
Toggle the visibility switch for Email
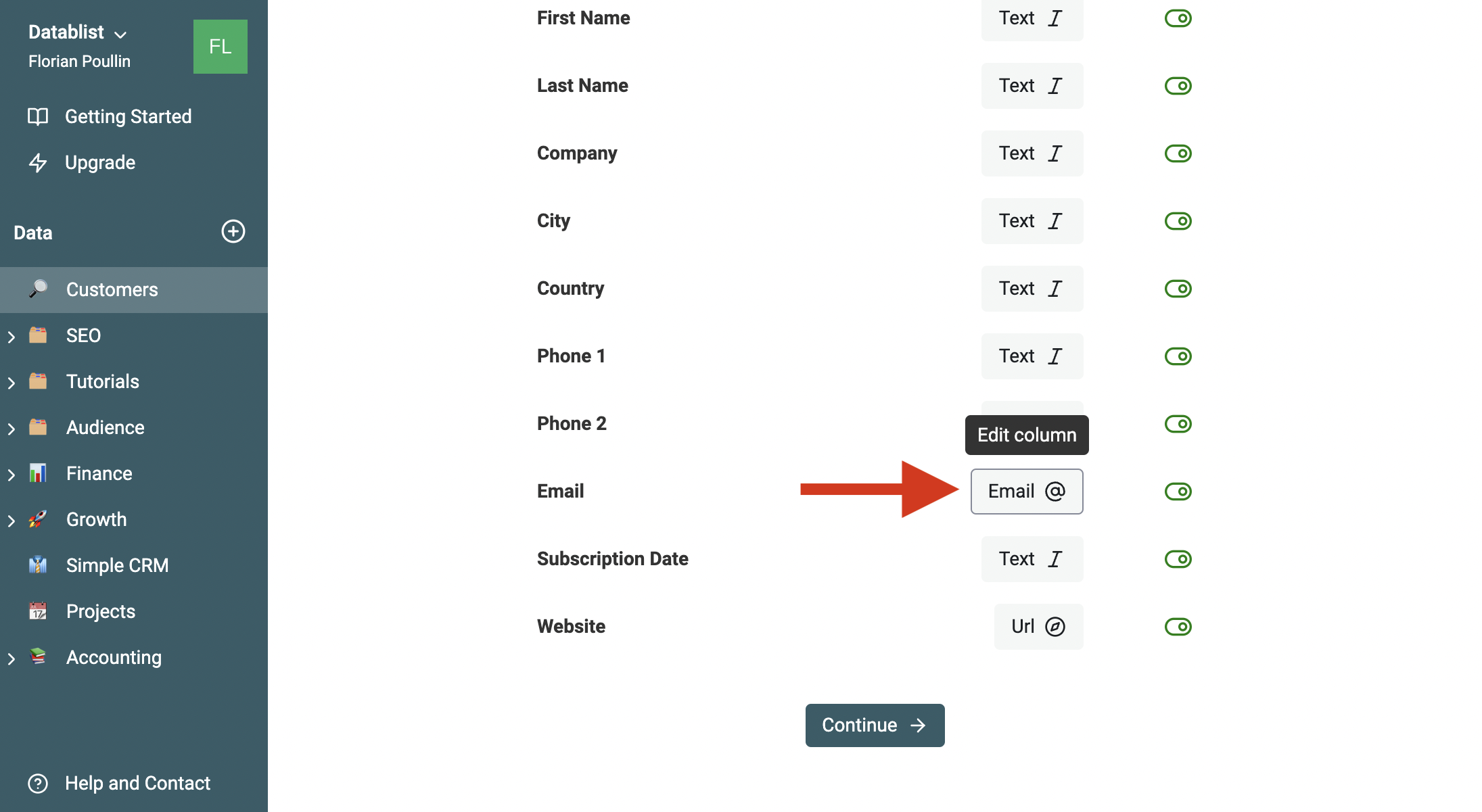coord(1177,490)
